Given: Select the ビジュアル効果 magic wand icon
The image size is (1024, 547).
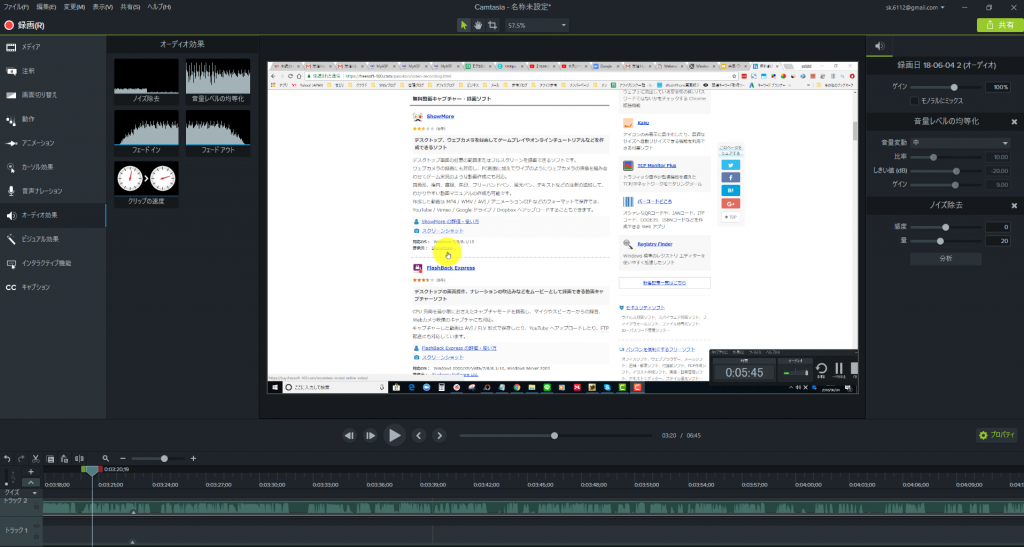Looking at the screenshot, I should [11, 239].
